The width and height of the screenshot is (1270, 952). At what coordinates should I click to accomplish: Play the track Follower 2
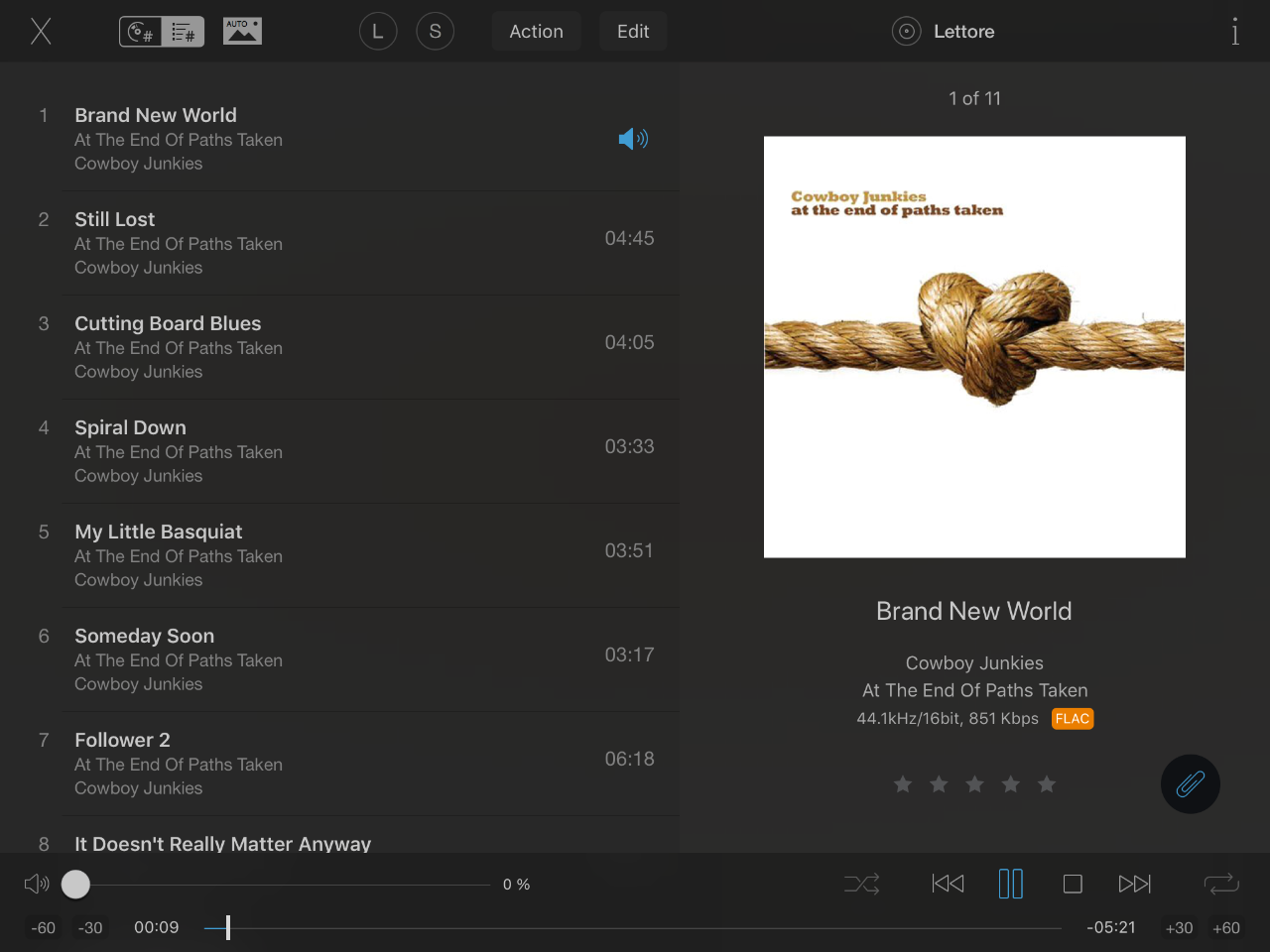340,764
